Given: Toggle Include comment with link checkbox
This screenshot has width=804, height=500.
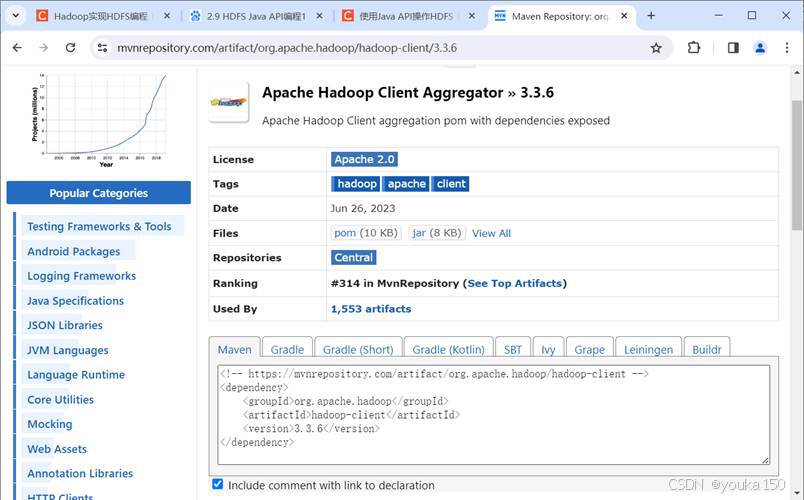Looking at the screenshot, I should coord(217,484).
